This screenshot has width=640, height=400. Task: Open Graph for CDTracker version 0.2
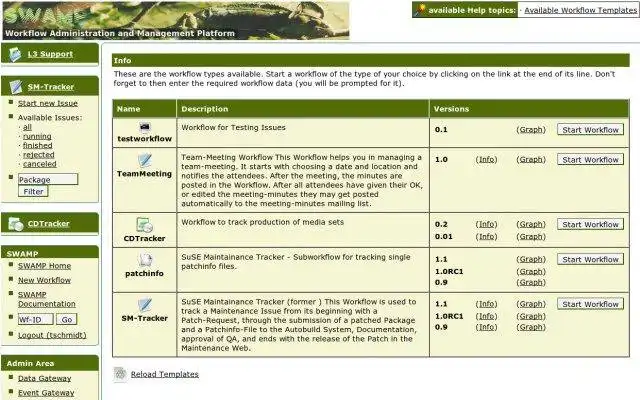pos(531,224)
